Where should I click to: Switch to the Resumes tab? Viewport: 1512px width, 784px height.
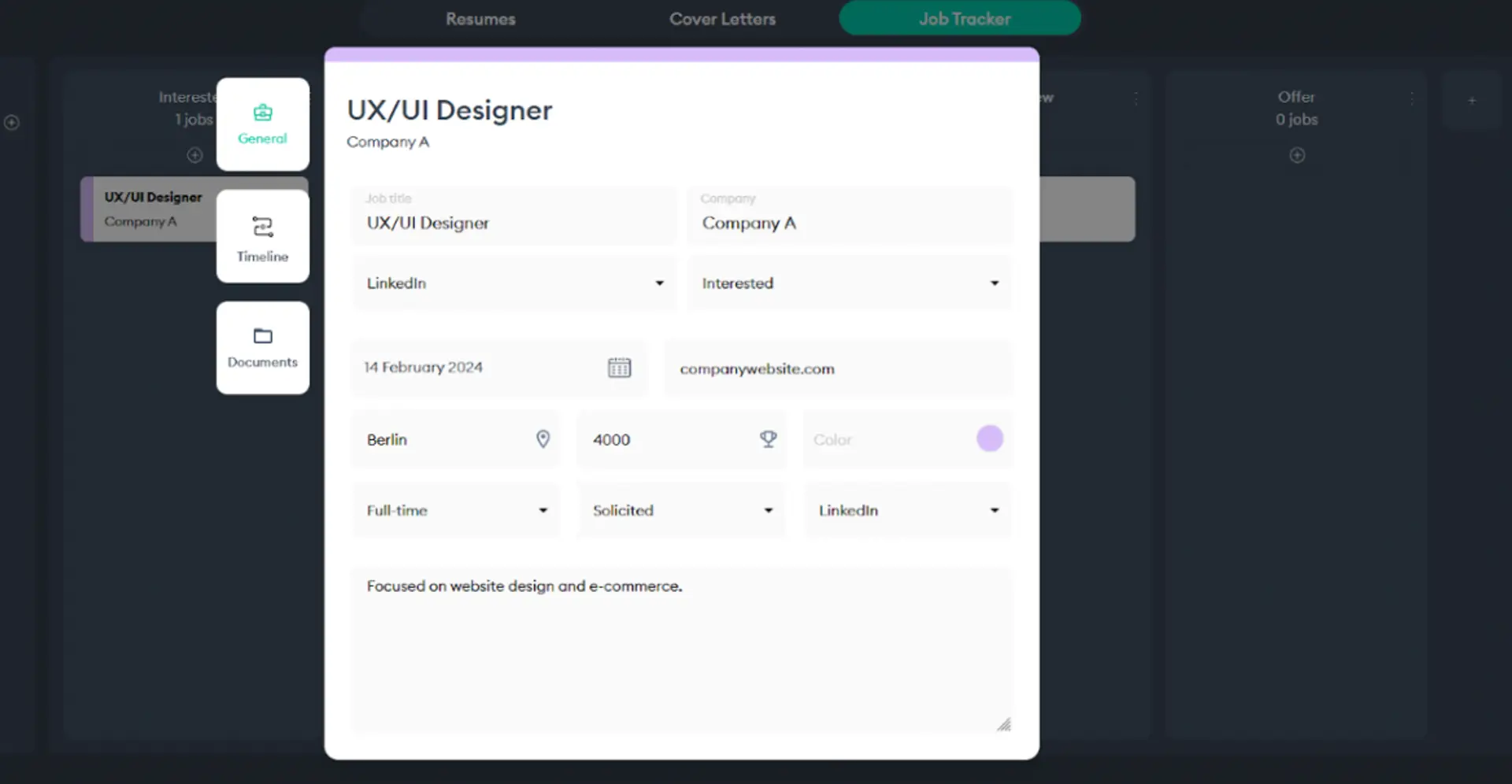[x=480, y=19]
